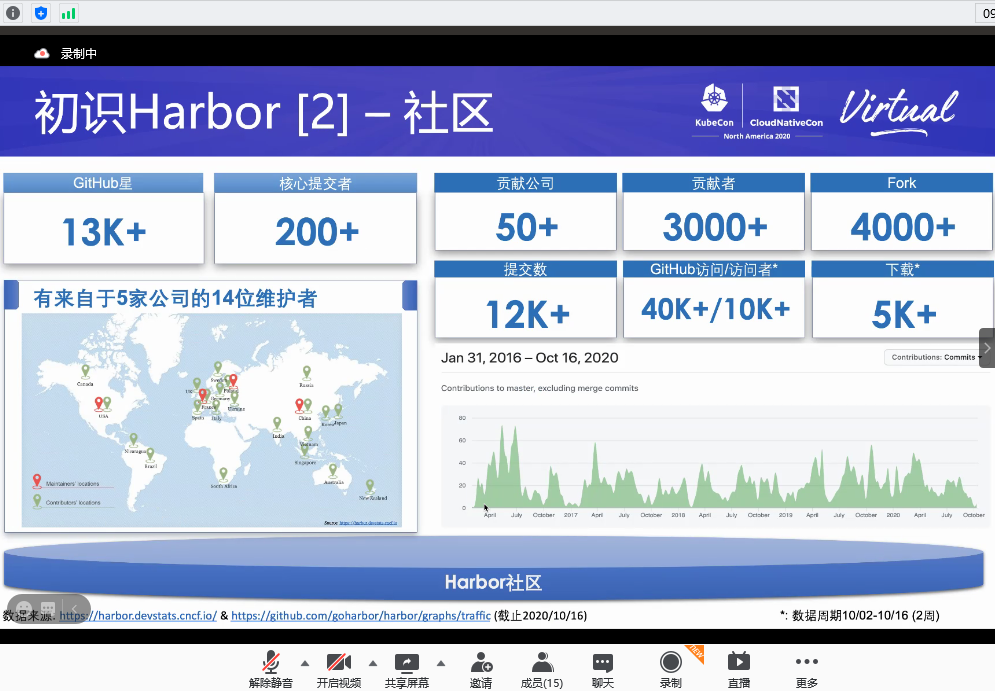Image resolution: width=995 pixels, height=691 pixels.
Task: Click the 录制 record button
Action: pos(671,670)
